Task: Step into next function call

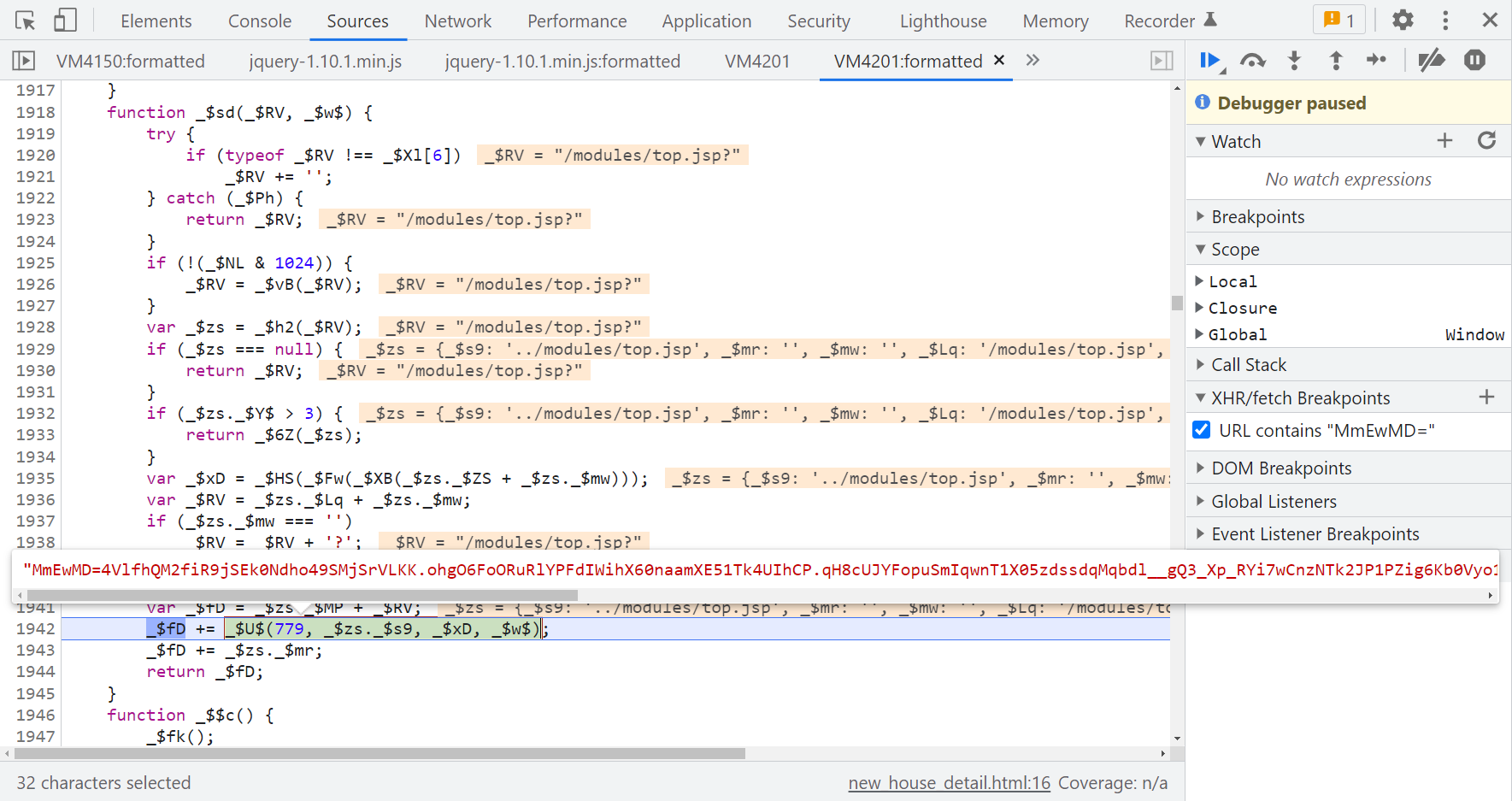Action: pyautogui.click(x=1294, y=60)
